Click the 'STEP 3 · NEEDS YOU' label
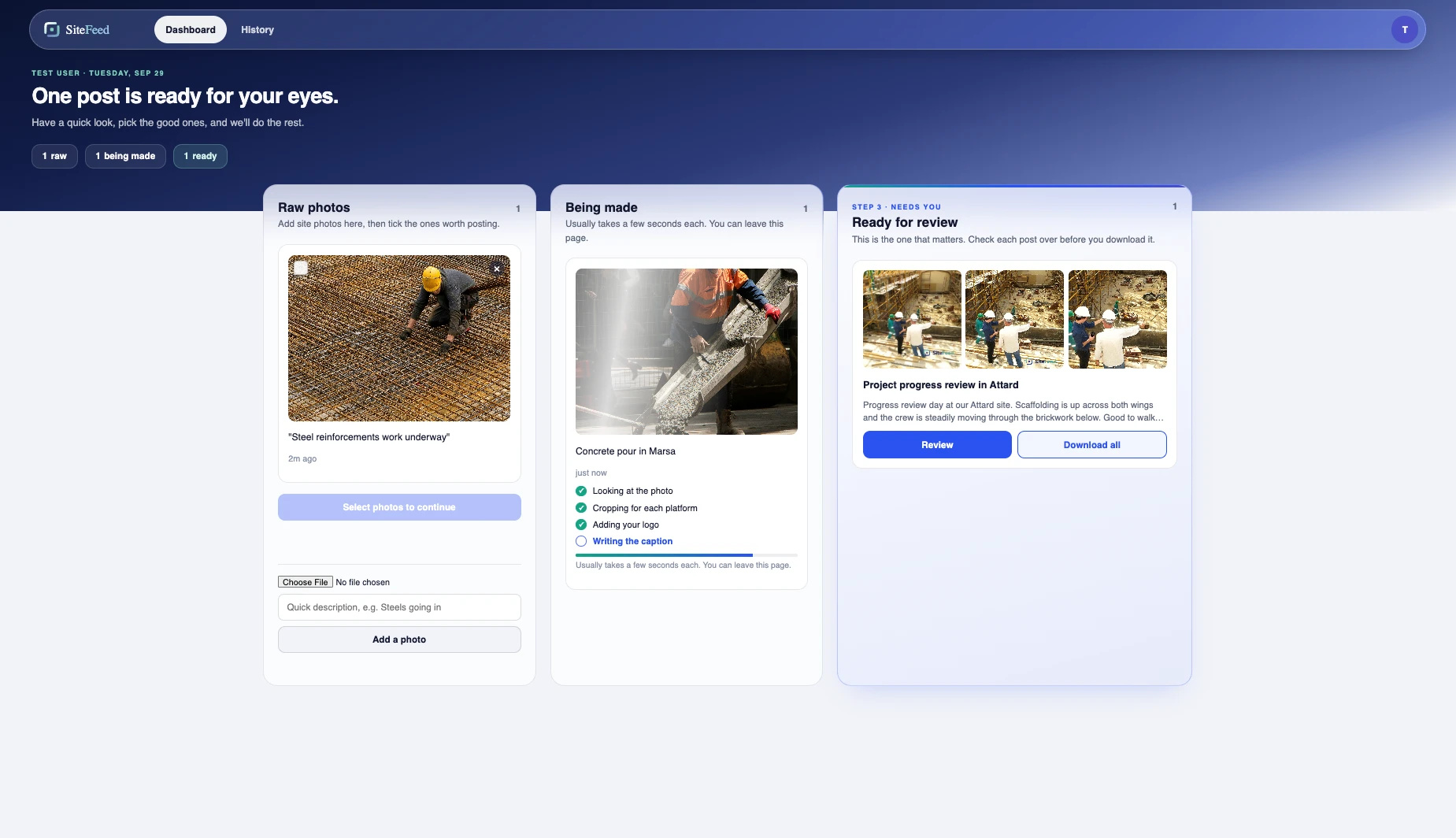Screen dimensions: 1456x838 [896, 207]
